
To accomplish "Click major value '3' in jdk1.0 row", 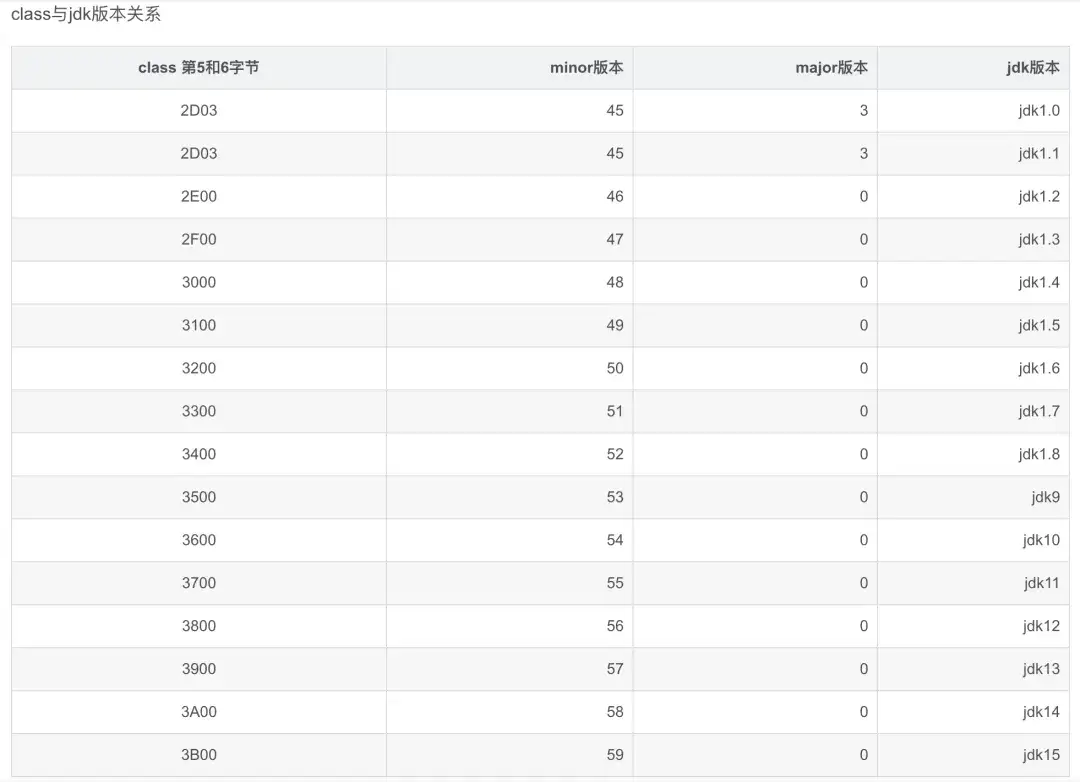I will tap(864, 110).
